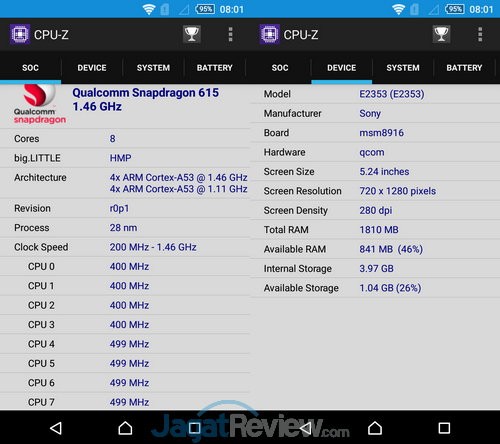
Task: Tap Wi-Fi status icon in right screen
Action: pos(398,9)
